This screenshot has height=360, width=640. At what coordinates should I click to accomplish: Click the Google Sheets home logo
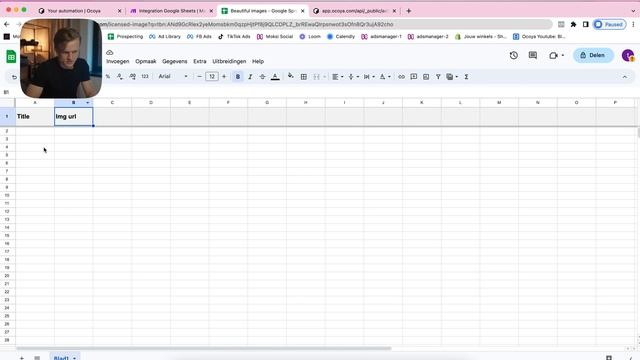click(11, 57)
